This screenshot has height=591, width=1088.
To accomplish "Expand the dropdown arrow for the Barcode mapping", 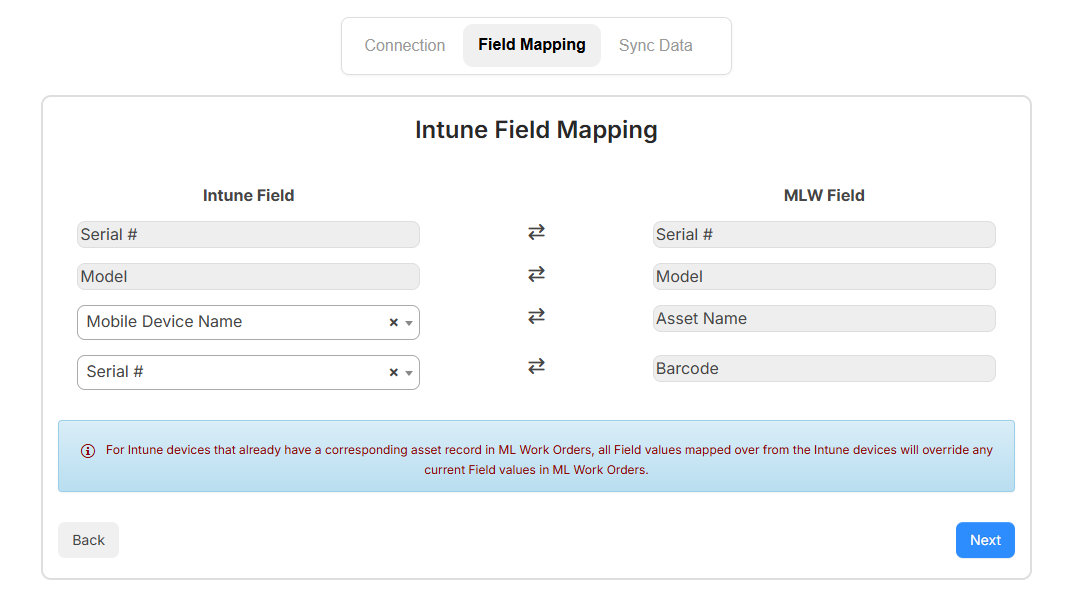I will pyautogui.click(x=409, y=373).
